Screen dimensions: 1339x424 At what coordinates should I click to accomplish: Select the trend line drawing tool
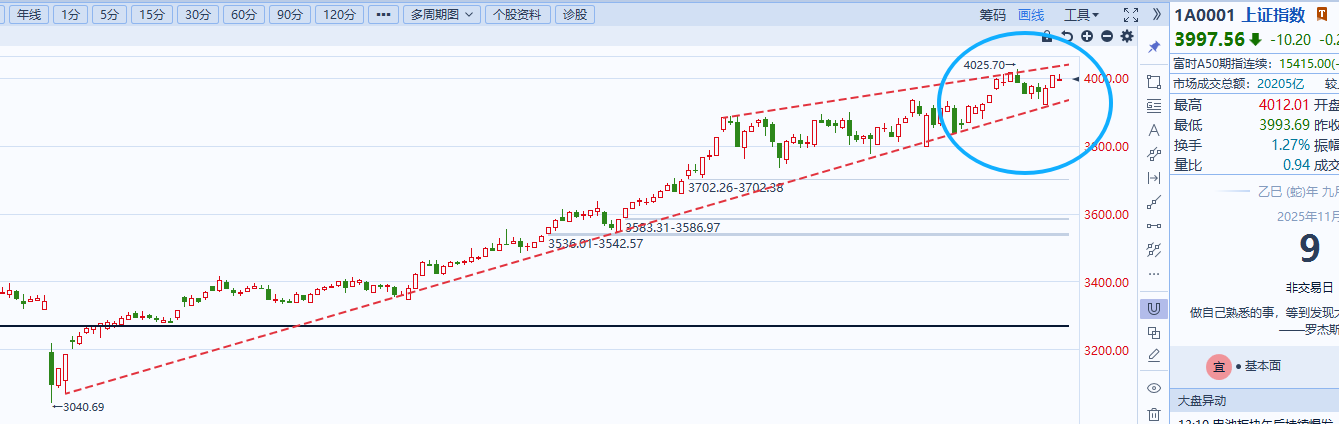(1154, 154)
